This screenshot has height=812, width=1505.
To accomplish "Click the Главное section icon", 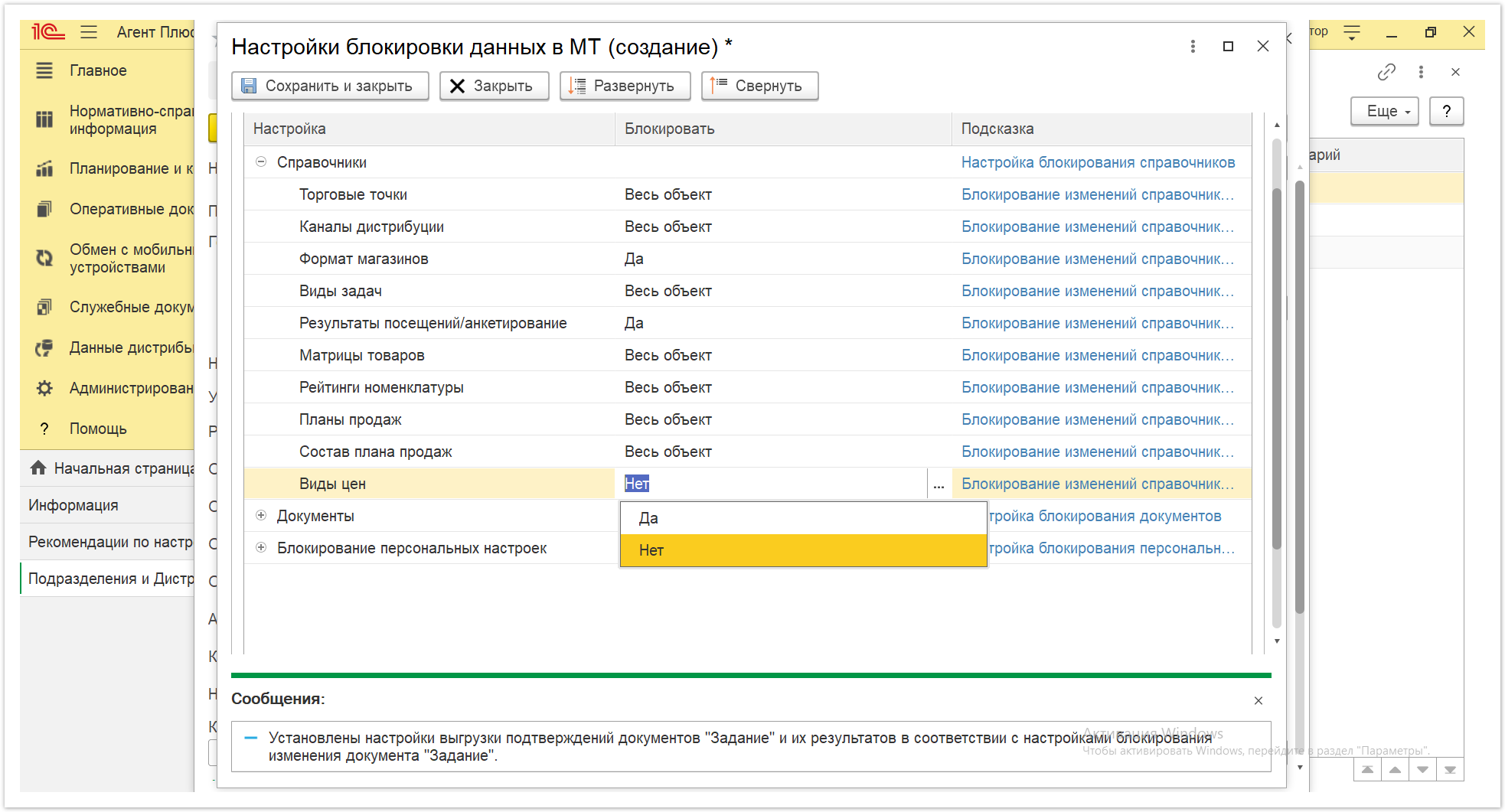I will 44,70.
